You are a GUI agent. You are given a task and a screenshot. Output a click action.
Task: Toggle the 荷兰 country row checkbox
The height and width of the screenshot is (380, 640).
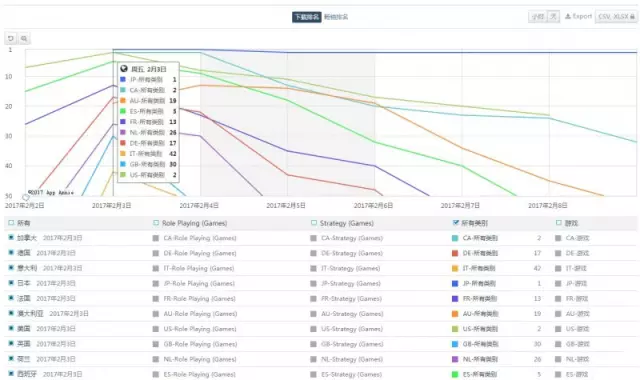11,359
